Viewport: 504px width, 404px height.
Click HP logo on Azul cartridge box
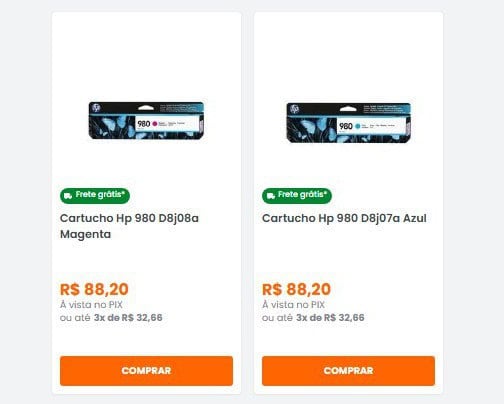[x=295, y=109]
